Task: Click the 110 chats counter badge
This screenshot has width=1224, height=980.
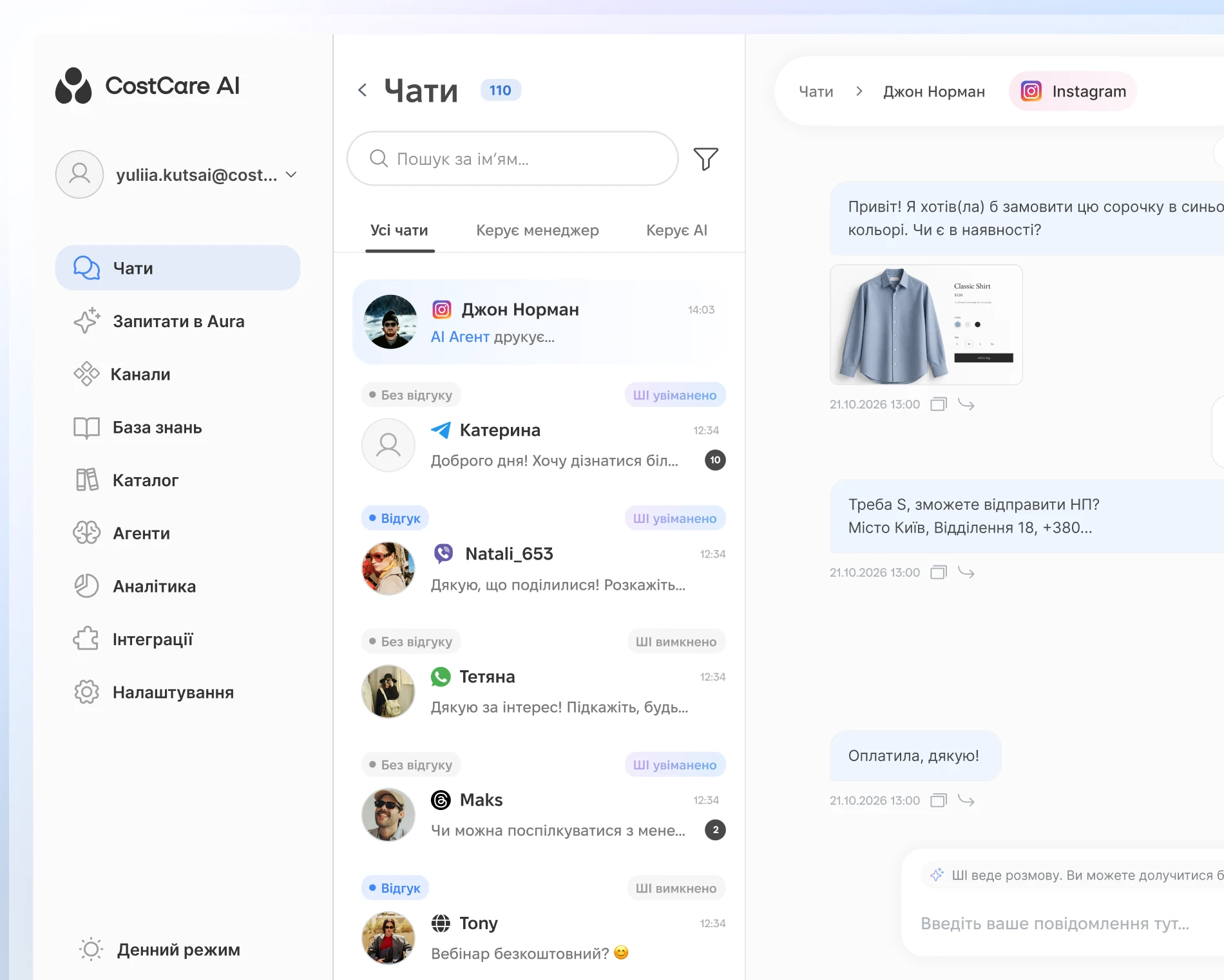Action: pos(501,90)
